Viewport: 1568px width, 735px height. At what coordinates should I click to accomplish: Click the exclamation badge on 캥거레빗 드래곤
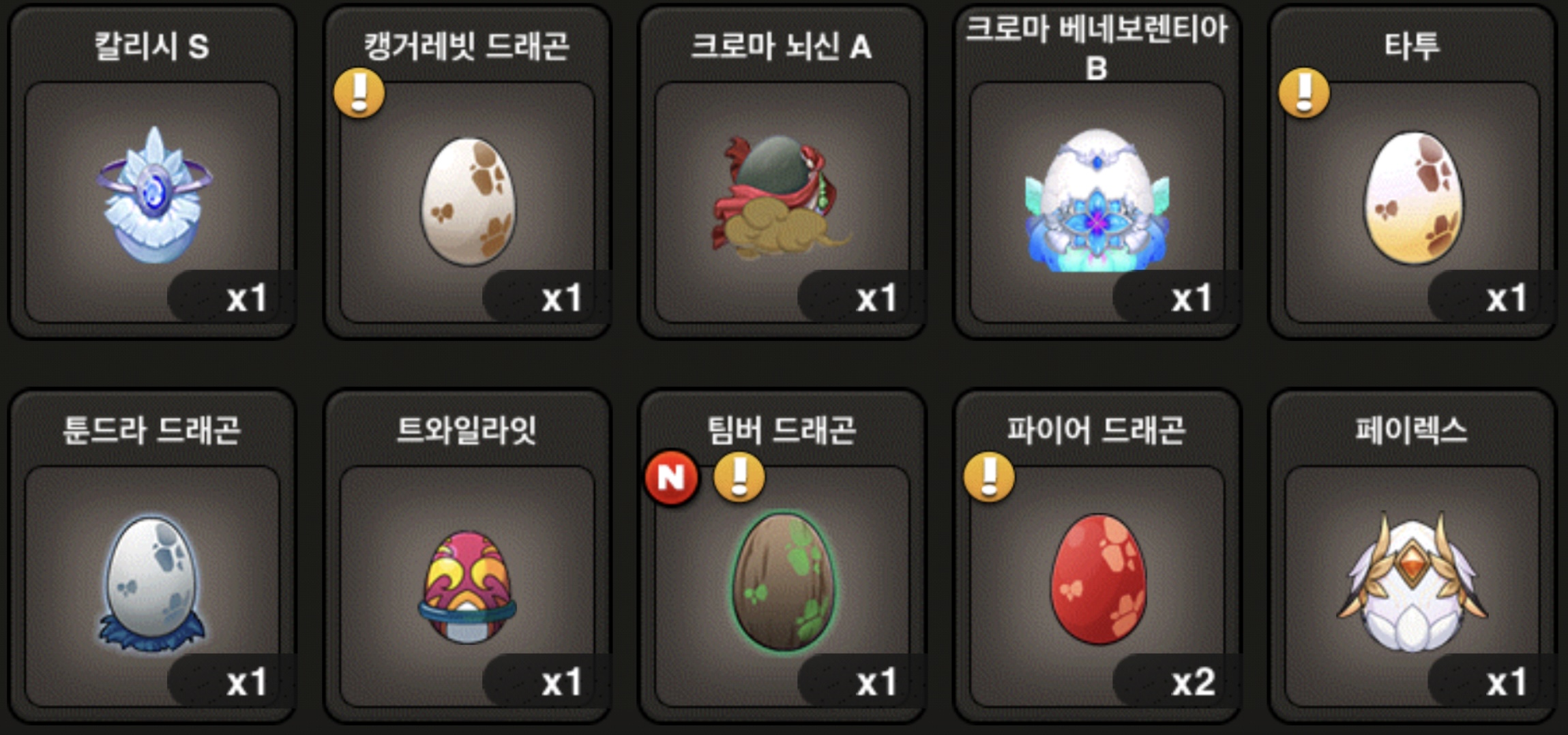(x=359, y=93)
